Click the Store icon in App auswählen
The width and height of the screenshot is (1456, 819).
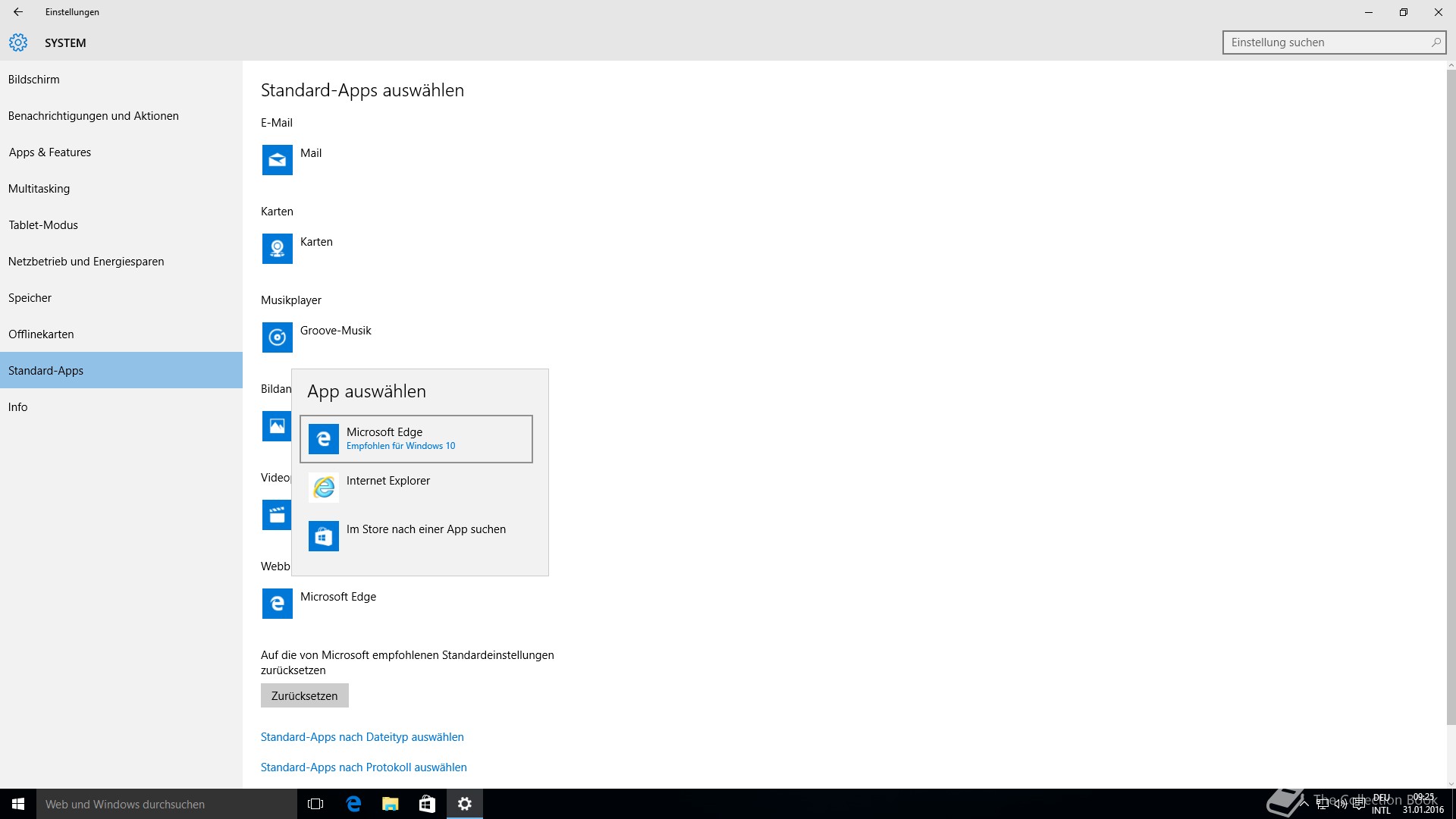[324, 536]
